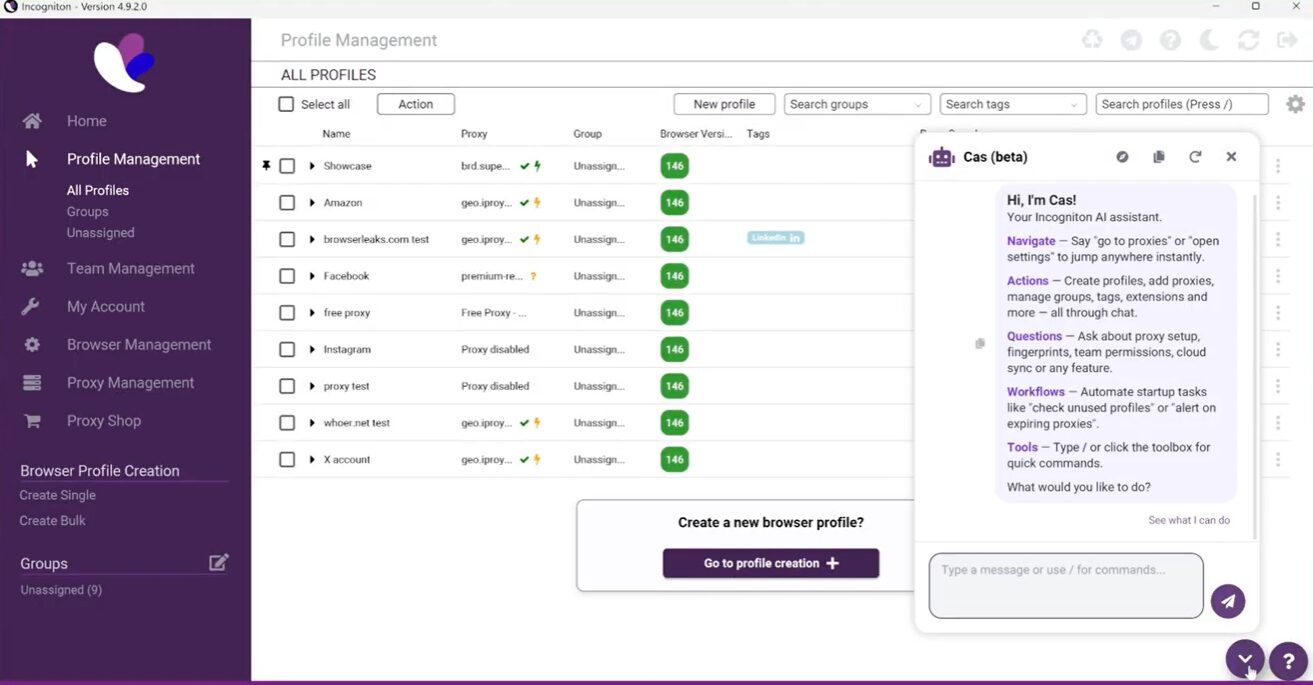
Task: Toggle dark mode moon icon
Action: 1209,40
